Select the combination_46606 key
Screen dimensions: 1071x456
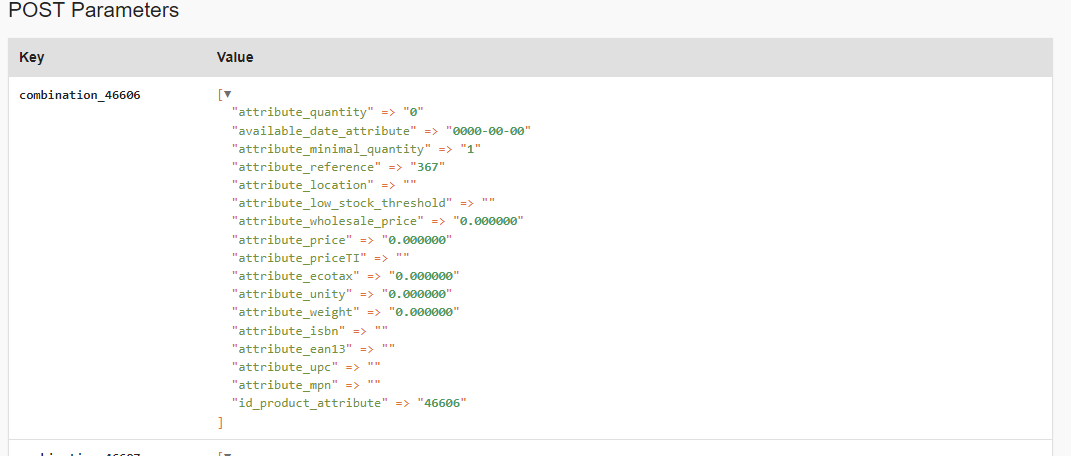click(x=80, y=95)
